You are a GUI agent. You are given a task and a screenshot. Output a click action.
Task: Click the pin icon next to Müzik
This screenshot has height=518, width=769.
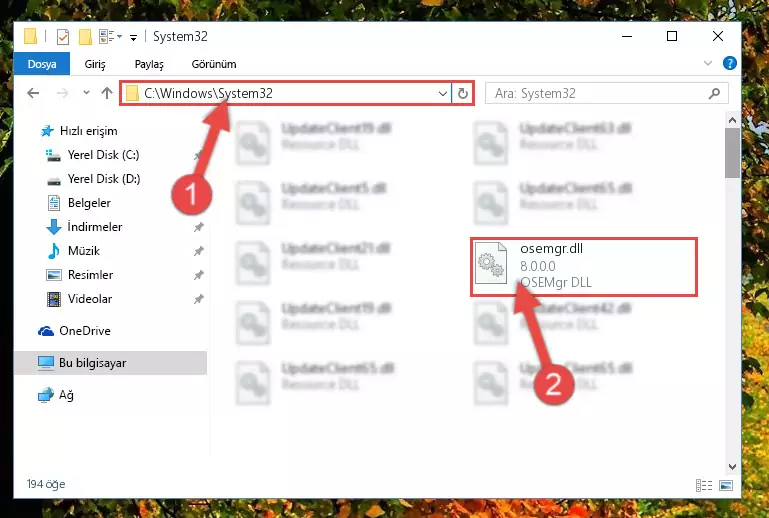[199, 251]
